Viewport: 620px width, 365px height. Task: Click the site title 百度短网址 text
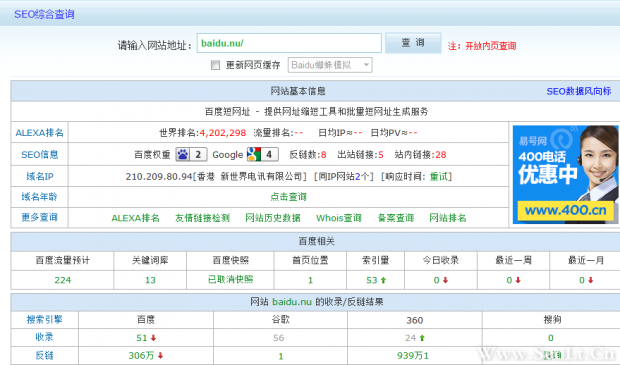pos(227,112)
